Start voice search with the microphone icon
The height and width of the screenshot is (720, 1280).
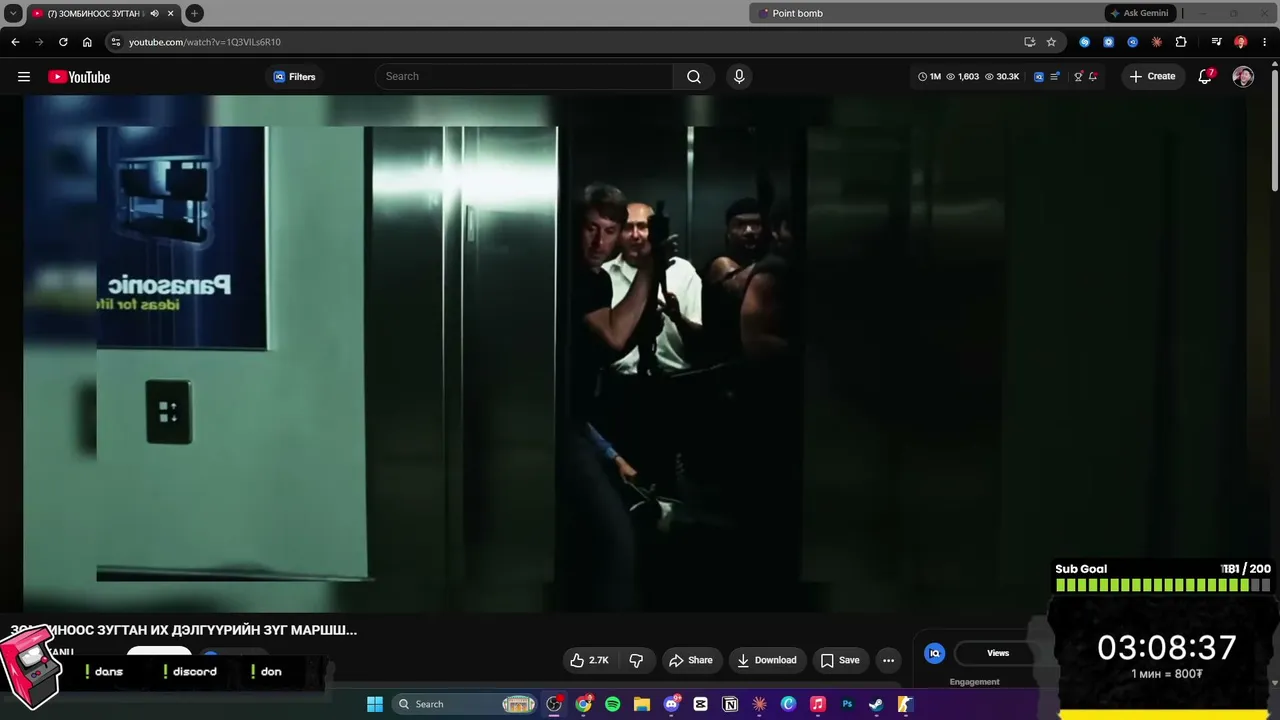(739, 77)
